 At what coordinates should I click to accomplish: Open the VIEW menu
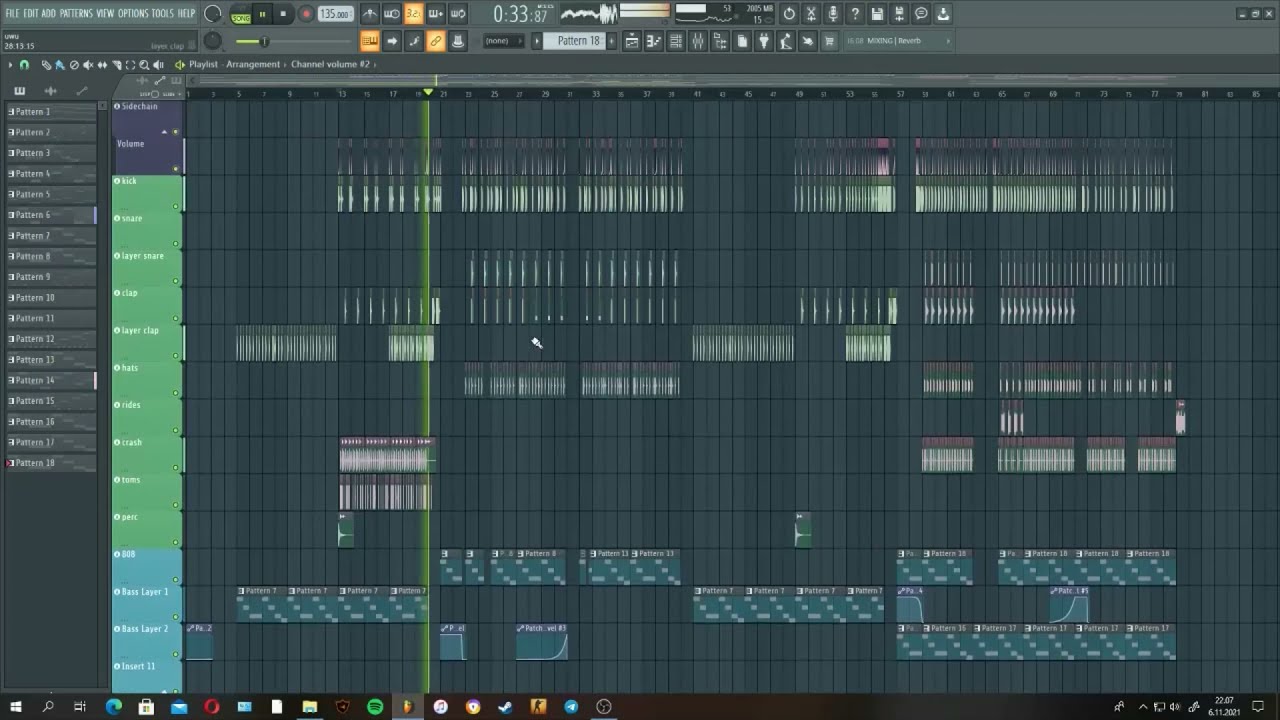105,14
